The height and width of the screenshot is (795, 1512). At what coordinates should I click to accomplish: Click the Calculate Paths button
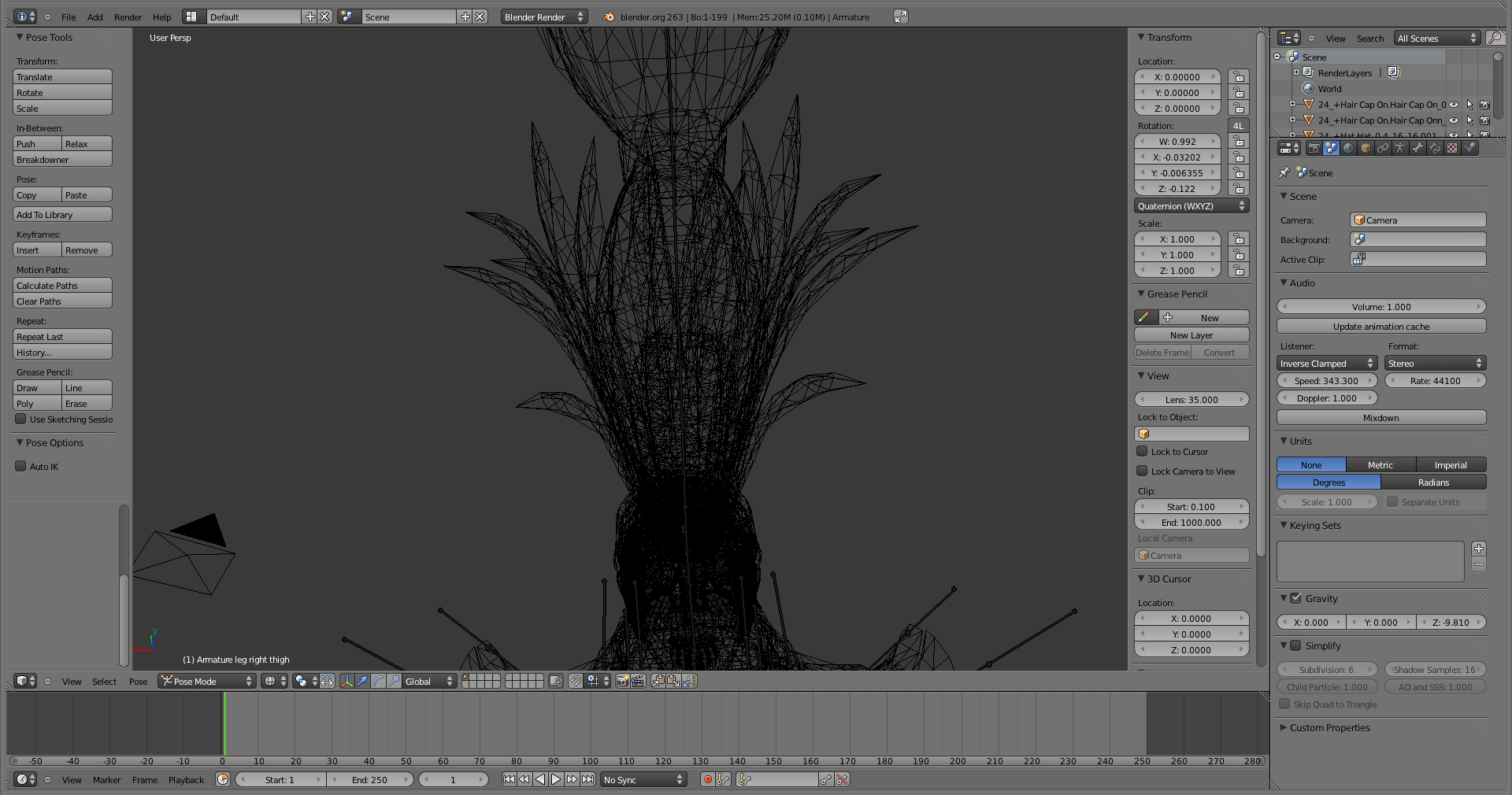point(63,285)
